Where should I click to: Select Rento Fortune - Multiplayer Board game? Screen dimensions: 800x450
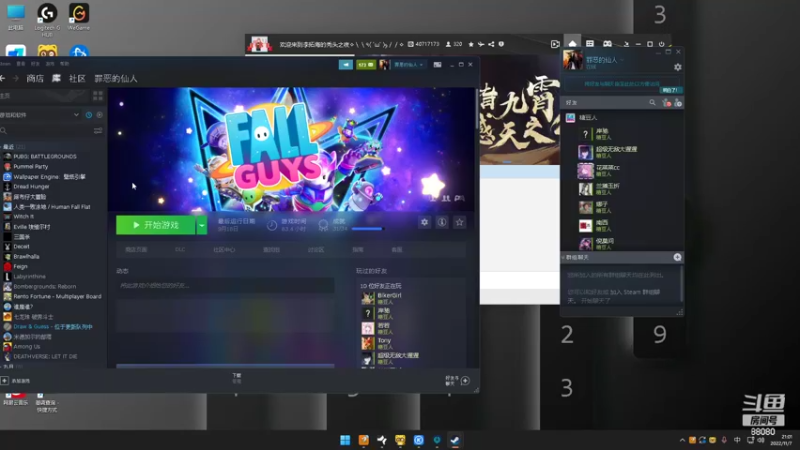(57, 296)
